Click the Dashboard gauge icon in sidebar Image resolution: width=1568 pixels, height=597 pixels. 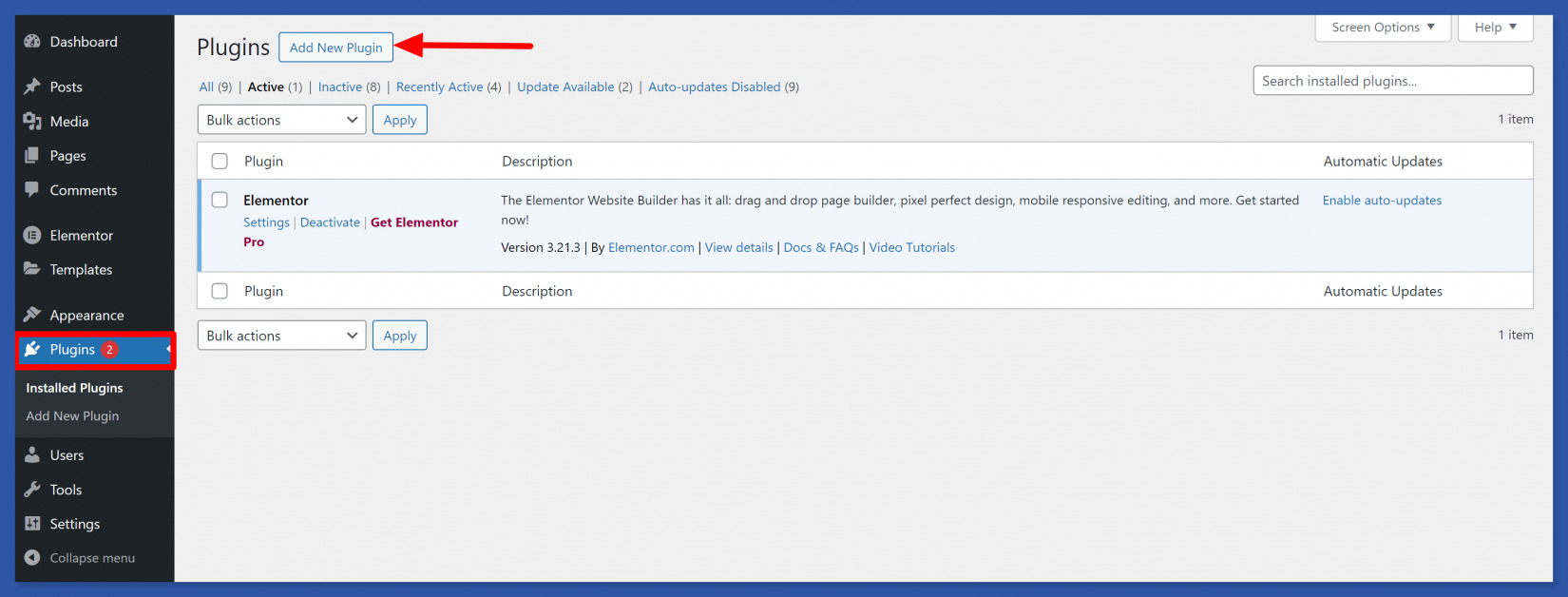point(32,42)
